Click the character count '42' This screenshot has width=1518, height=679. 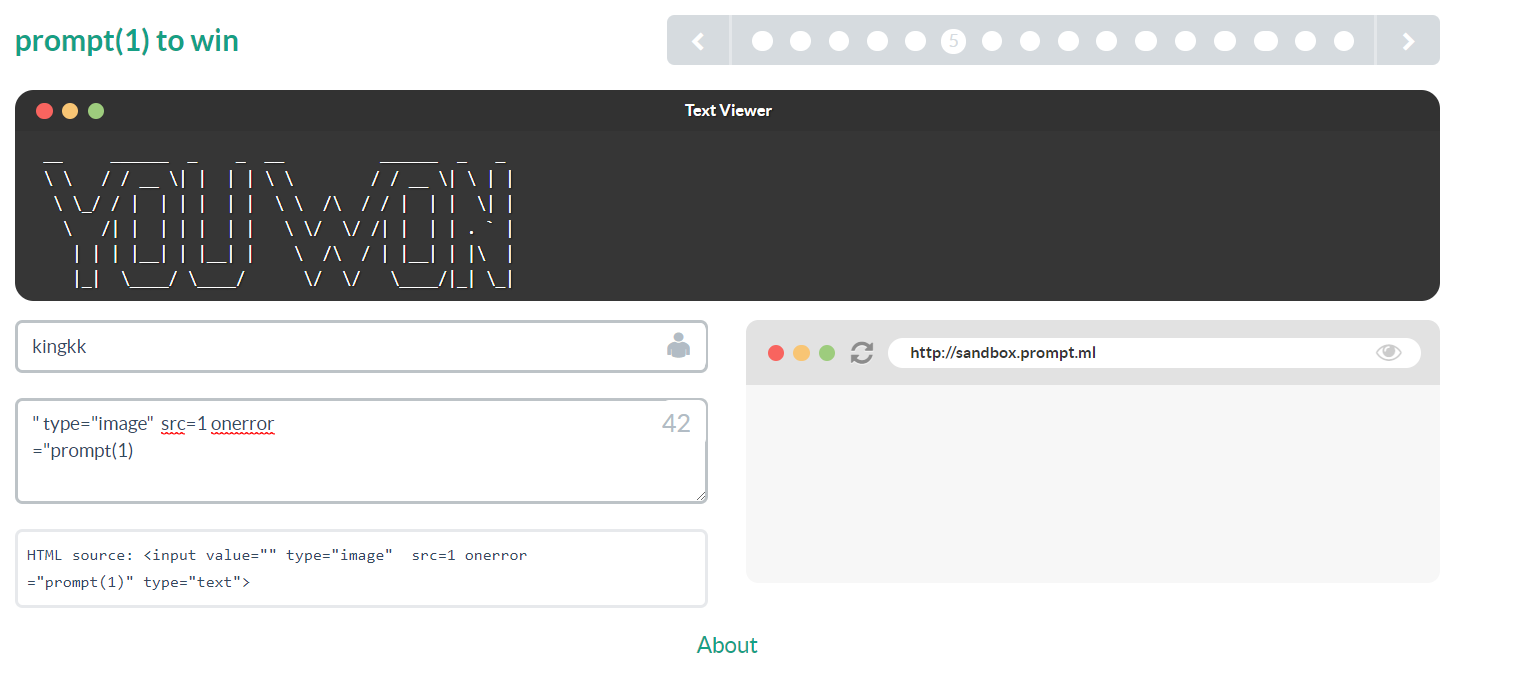676,424
